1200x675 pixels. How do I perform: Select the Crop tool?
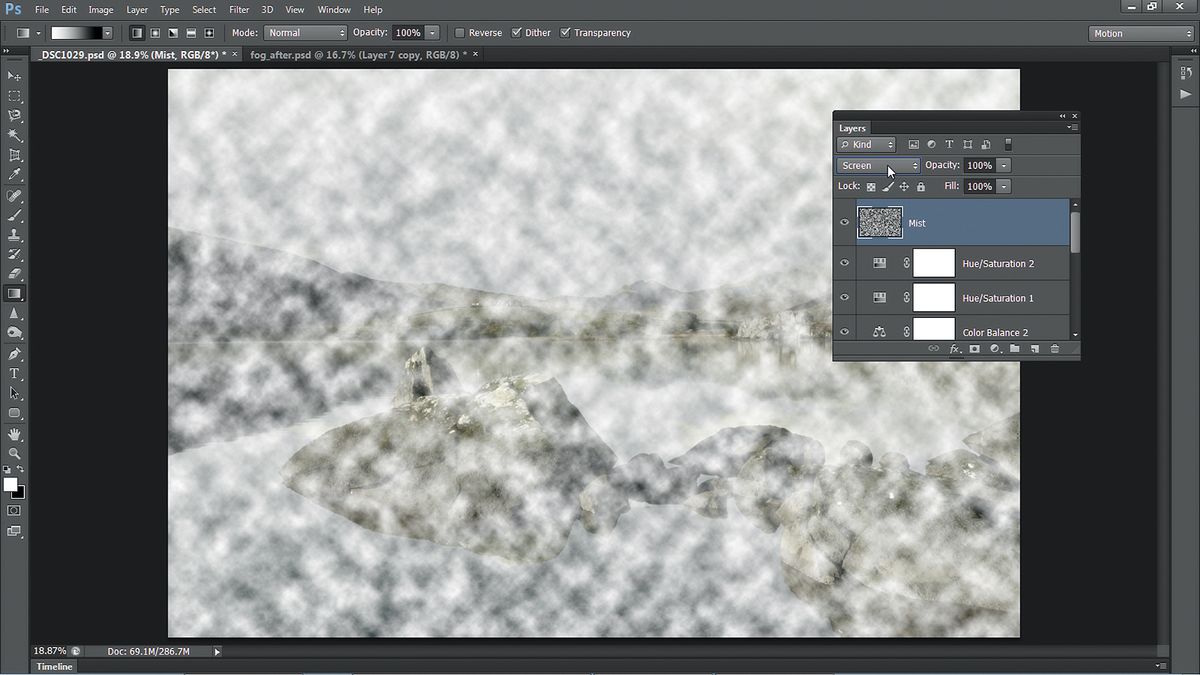click(x=14, y=155)
